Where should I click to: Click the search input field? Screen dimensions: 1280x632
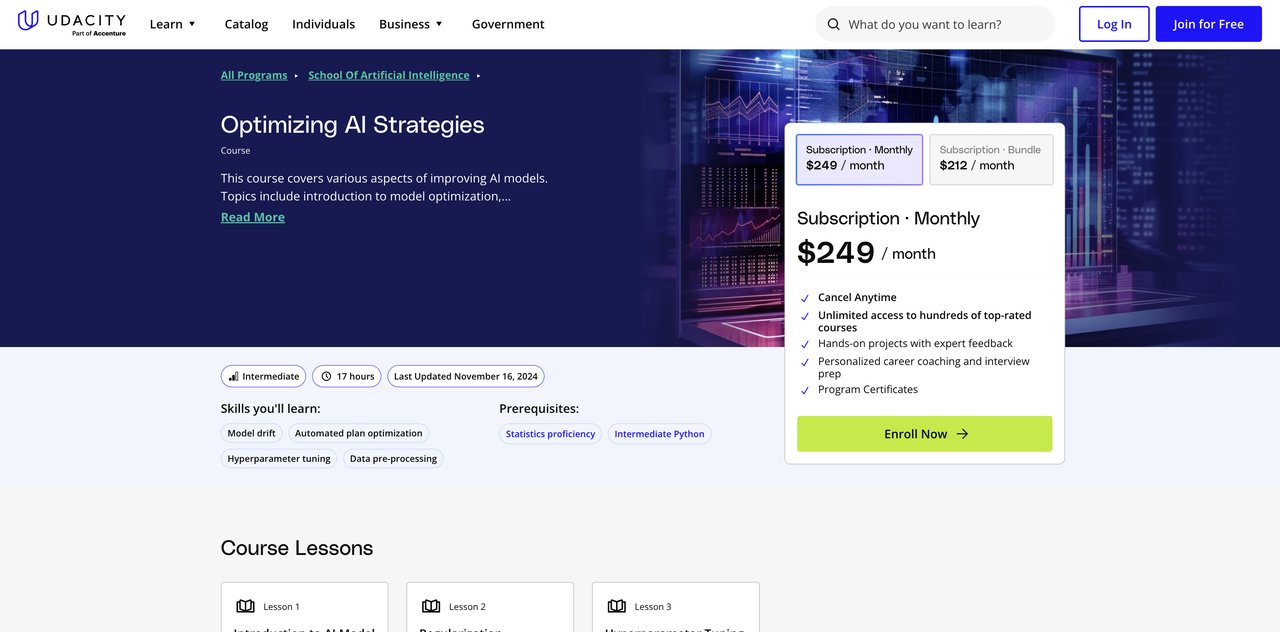935,24
